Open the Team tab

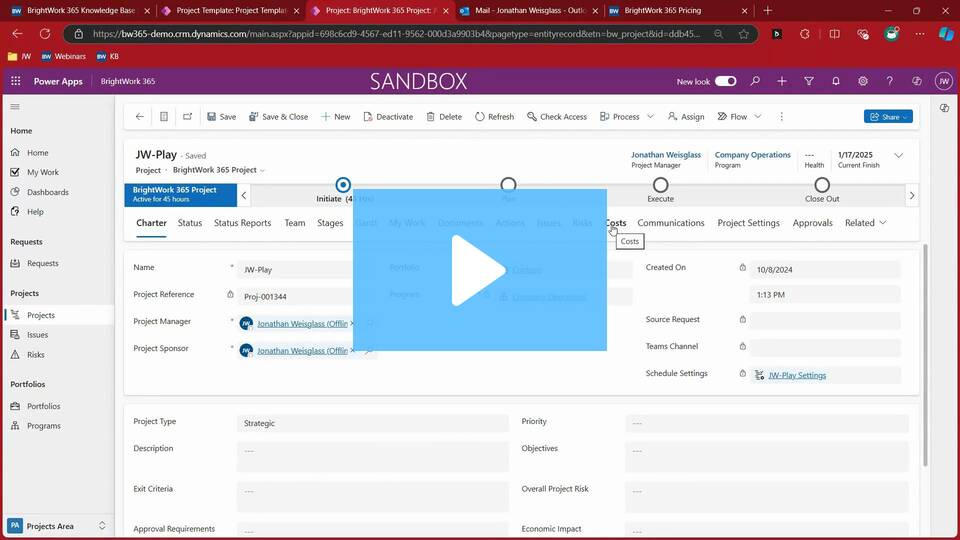coord(294,223)
